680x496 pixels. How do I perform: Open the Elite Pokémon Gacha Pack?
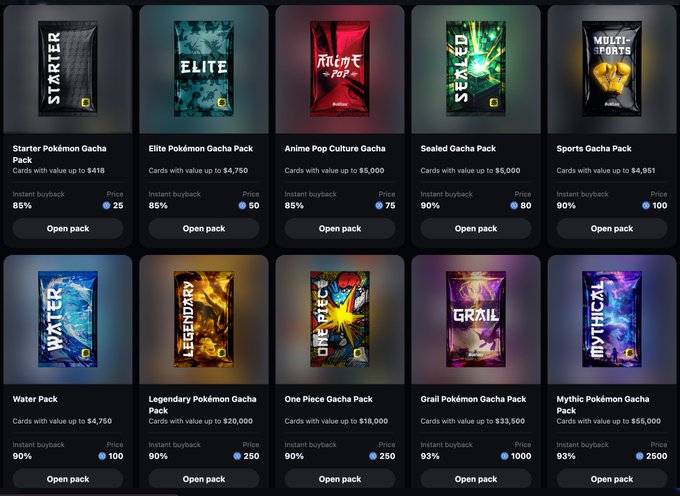(x=204, y=228)
